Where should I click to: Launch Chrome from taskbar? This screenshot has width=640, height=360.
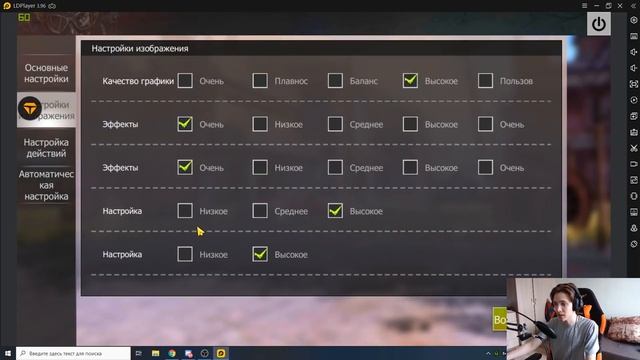(172, 353)
